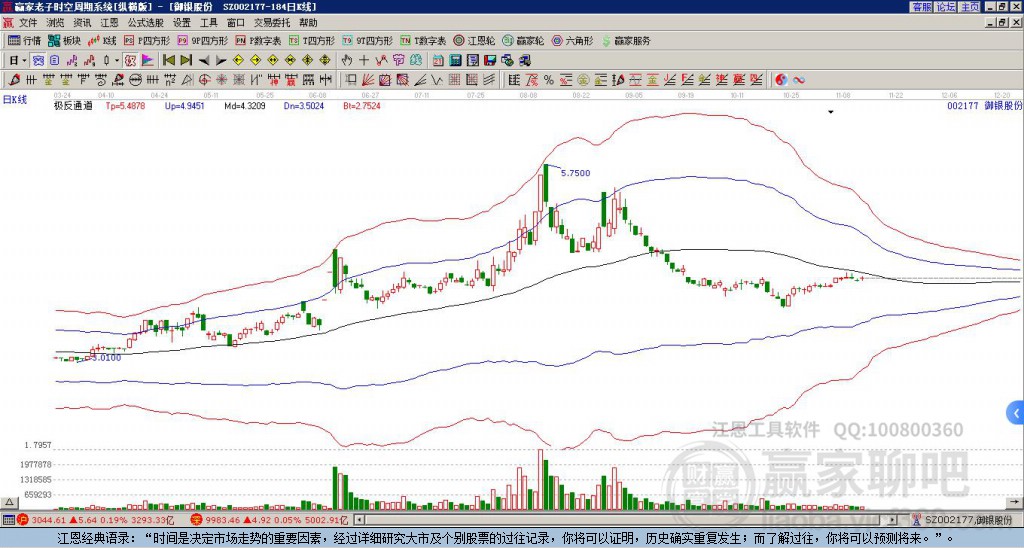Image resolution: width=1024 pixels, height=548 pixels.
Task: Open the 六角形 hexagon tool
Action: (x=572, y=40)
